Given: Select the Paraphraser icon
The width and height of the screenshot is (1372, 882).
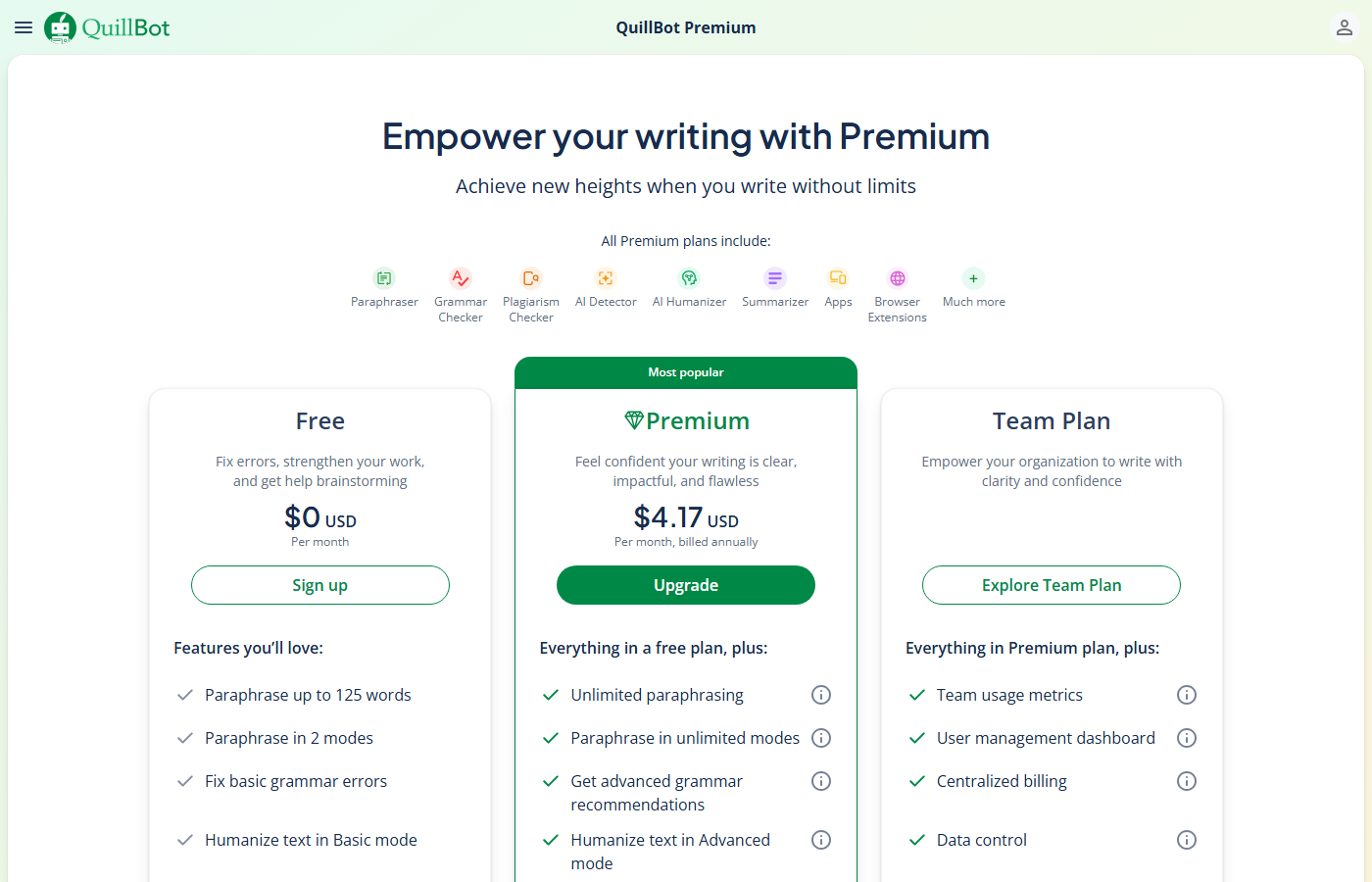Looking at the screenshot, I should point(384,278).
